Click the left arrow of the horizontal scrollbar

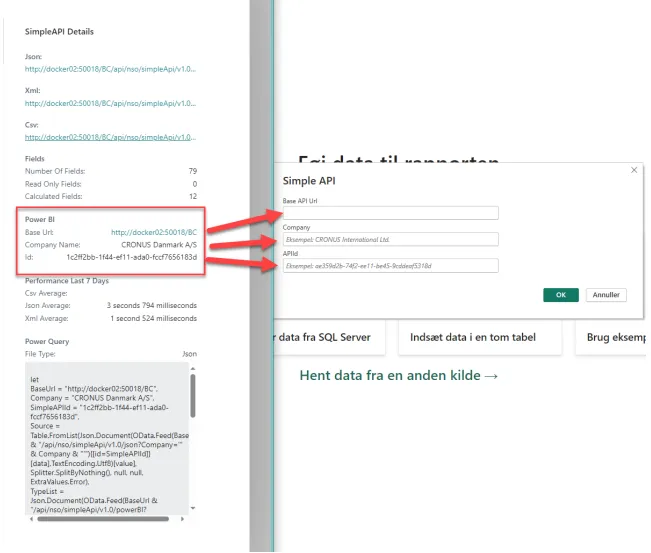[32, 519]
